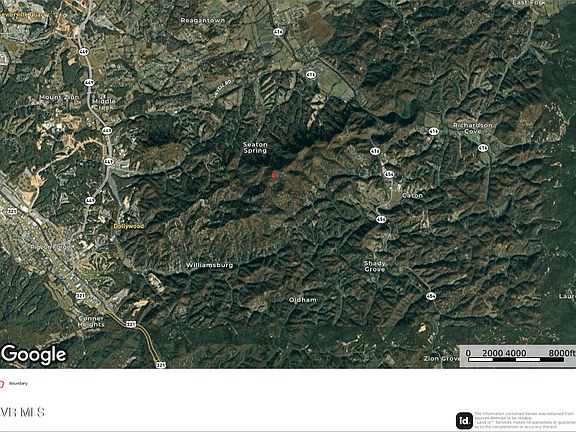Click route 454 shield beside Richardson Cove
The height and width of the screenshot is (432, 576).
[434, 131]
